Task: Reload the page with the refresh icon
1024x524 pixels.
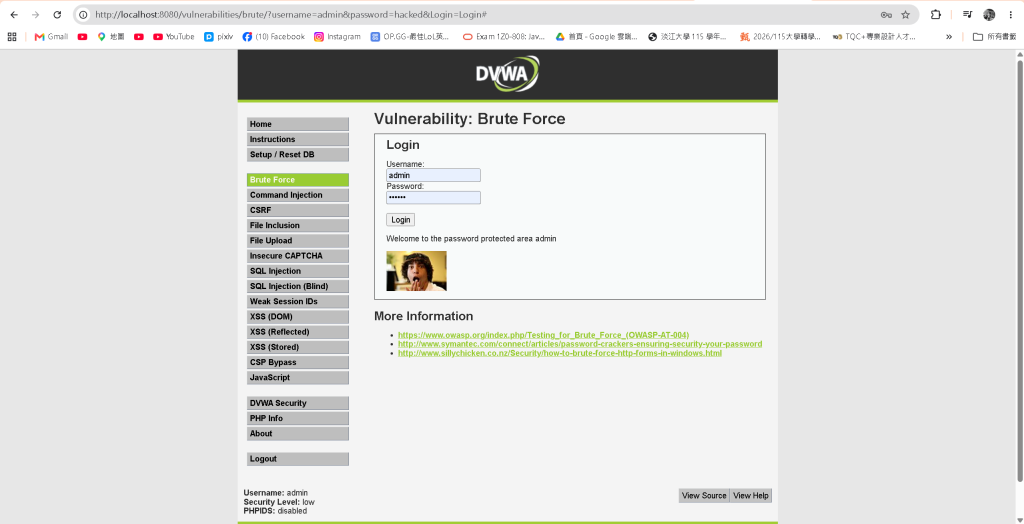Action: point(57,14)
